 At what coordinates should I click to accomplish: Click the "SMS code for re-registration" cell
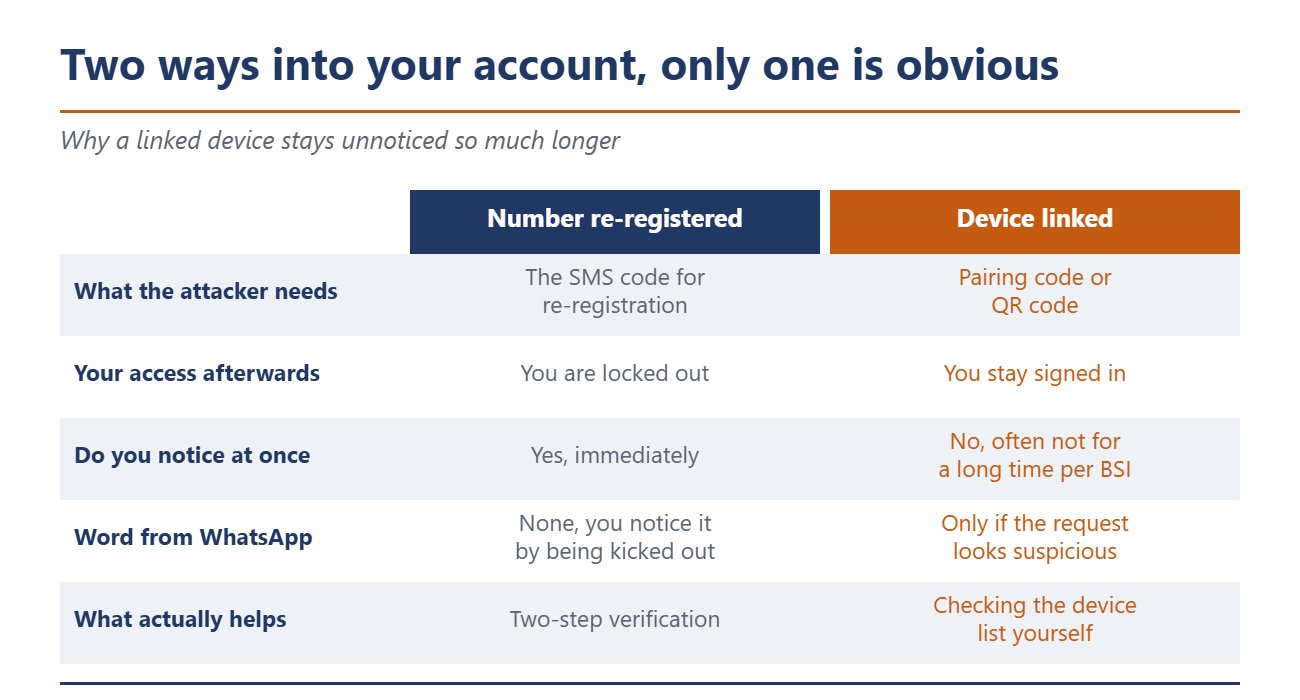(x=615, y=292)
